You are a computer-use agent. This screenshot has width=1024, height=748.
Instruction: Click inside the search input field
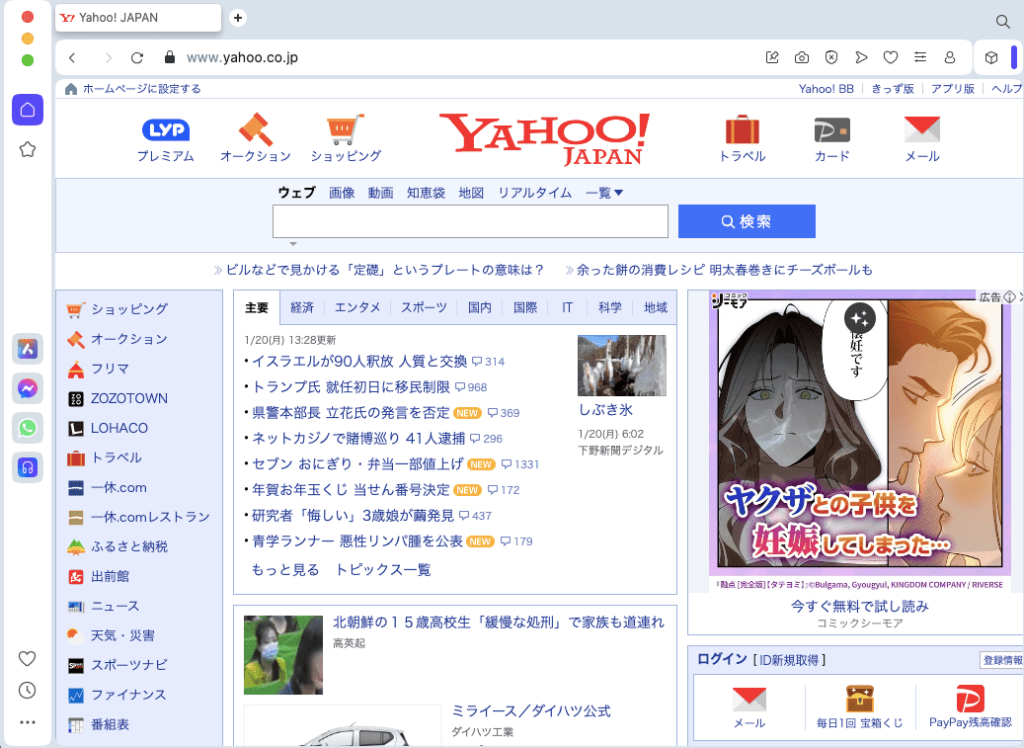[x=470, y=220]
